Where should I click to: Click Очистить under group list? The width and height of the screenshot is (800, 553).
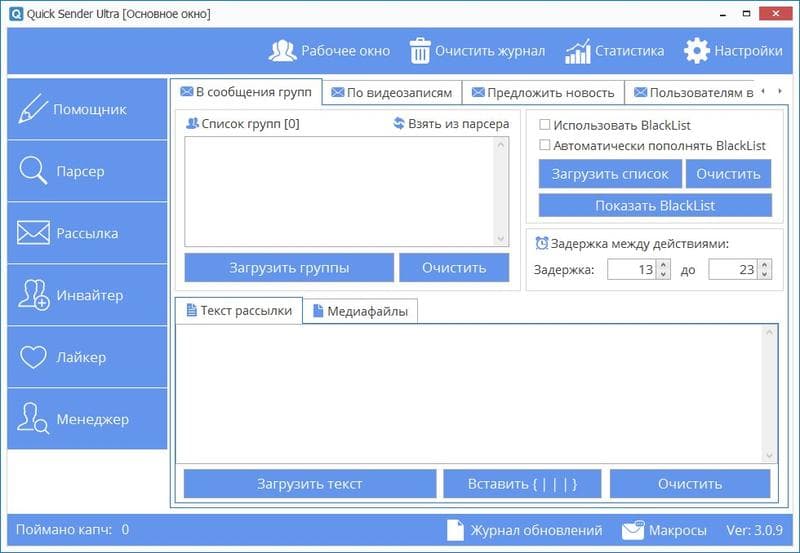[x=454, y=268]
